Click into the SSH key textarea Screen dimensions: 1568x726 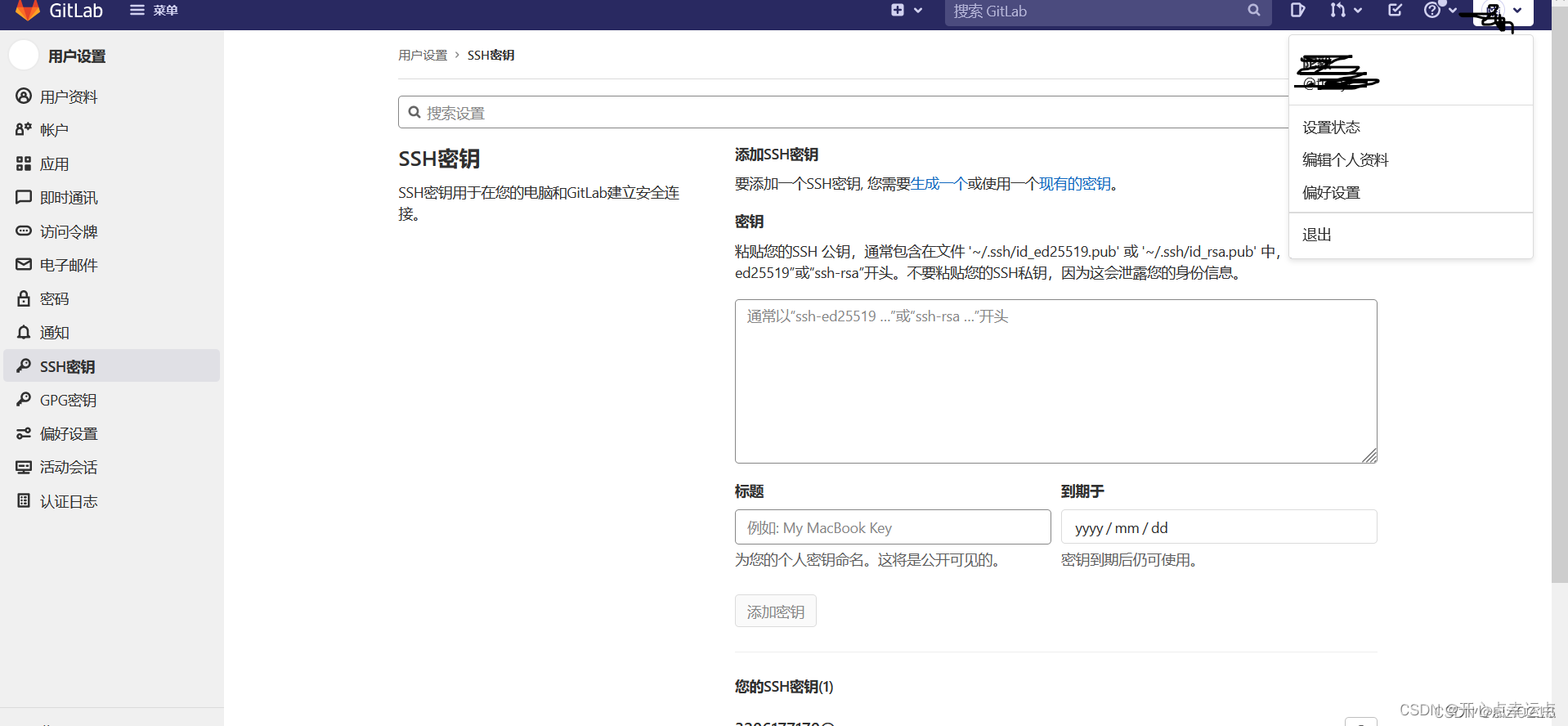(x=1055, y=381)
